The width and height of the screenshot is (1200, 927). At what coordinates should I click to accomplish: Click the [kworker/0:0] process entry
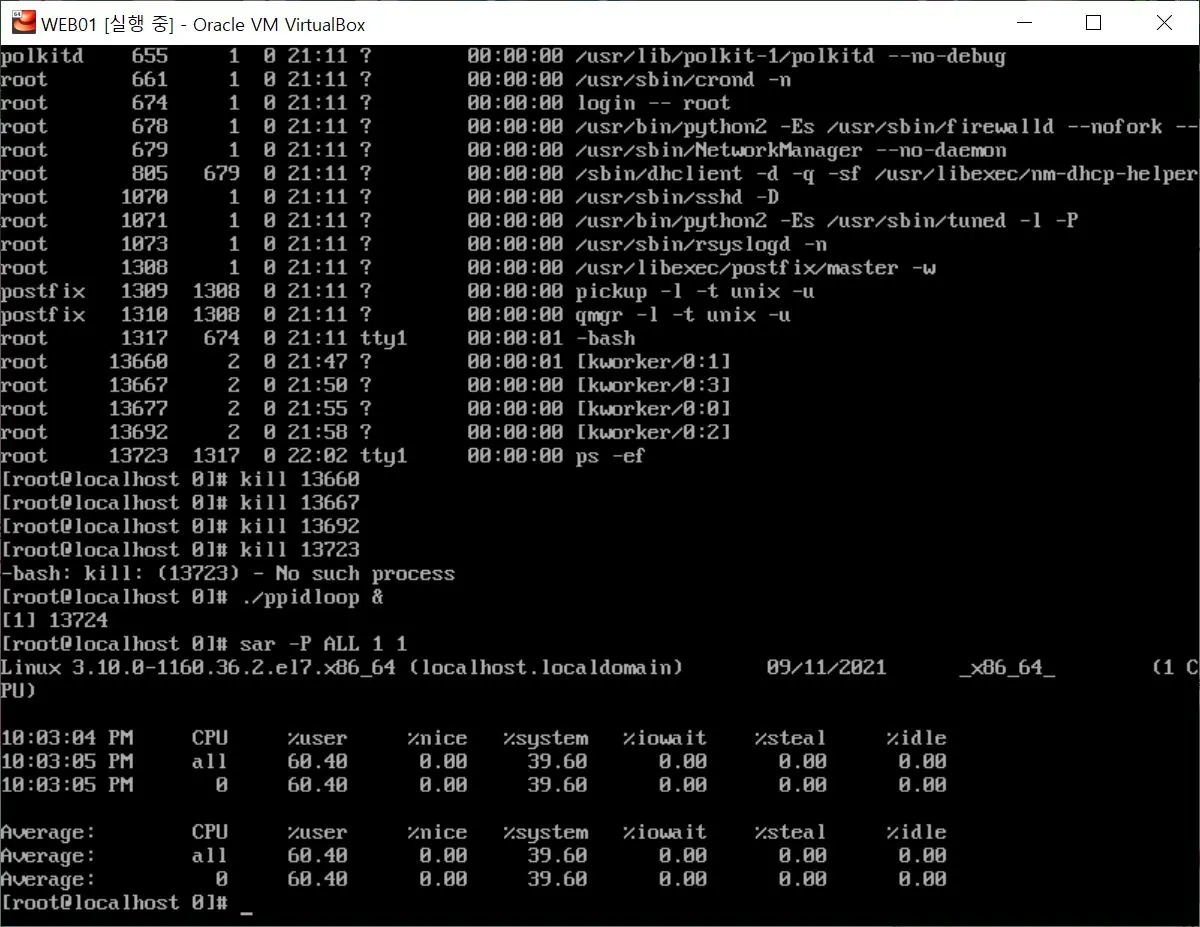[x=653, y=409]
